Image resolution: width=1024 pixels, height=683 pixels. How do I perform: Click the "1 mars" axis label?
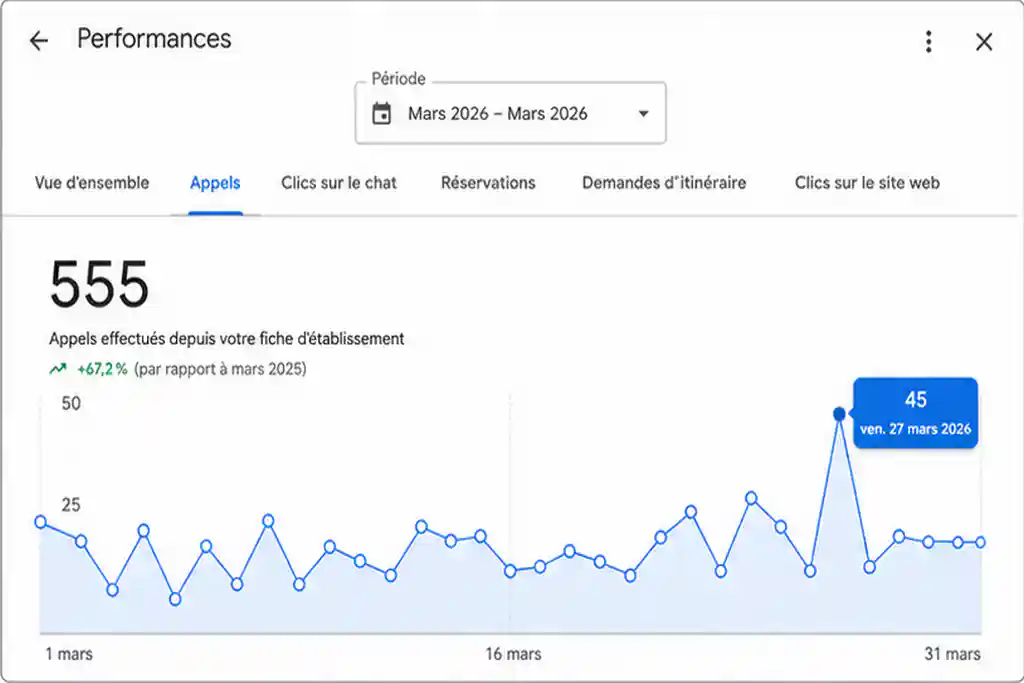point(69,654)
